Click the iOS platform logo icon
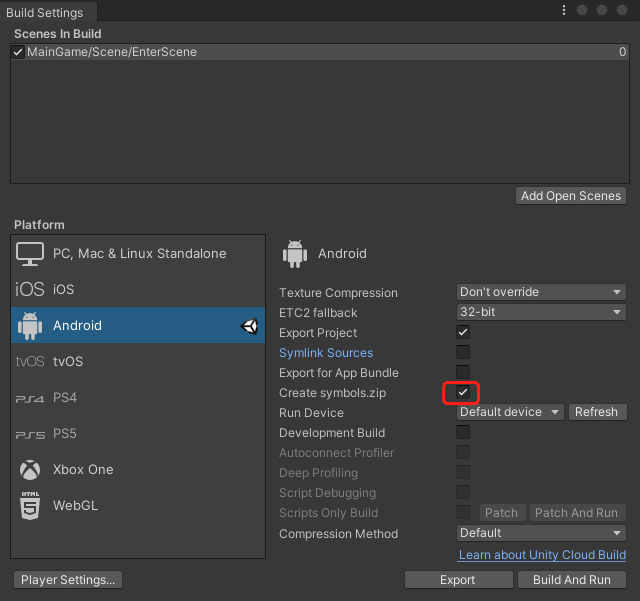The image size is (640, 601). (x=29, y=289)
